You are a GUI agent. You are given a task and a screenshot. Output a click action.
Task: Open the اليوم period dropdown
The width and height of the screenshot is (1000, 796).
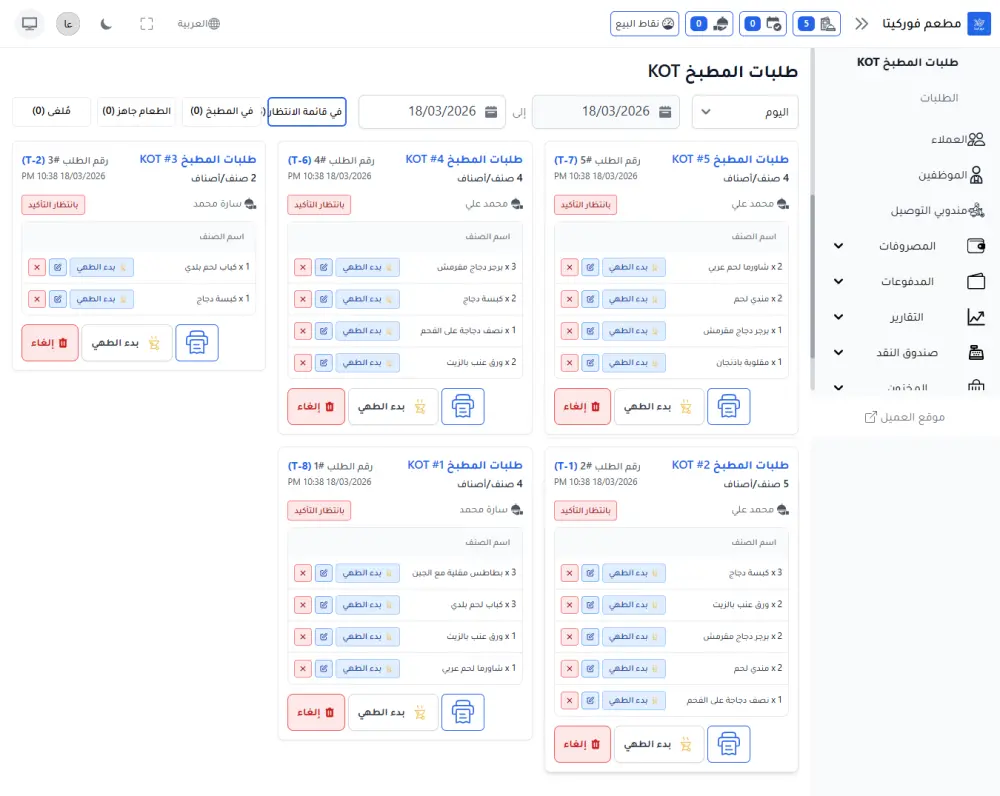click(745, 111)
